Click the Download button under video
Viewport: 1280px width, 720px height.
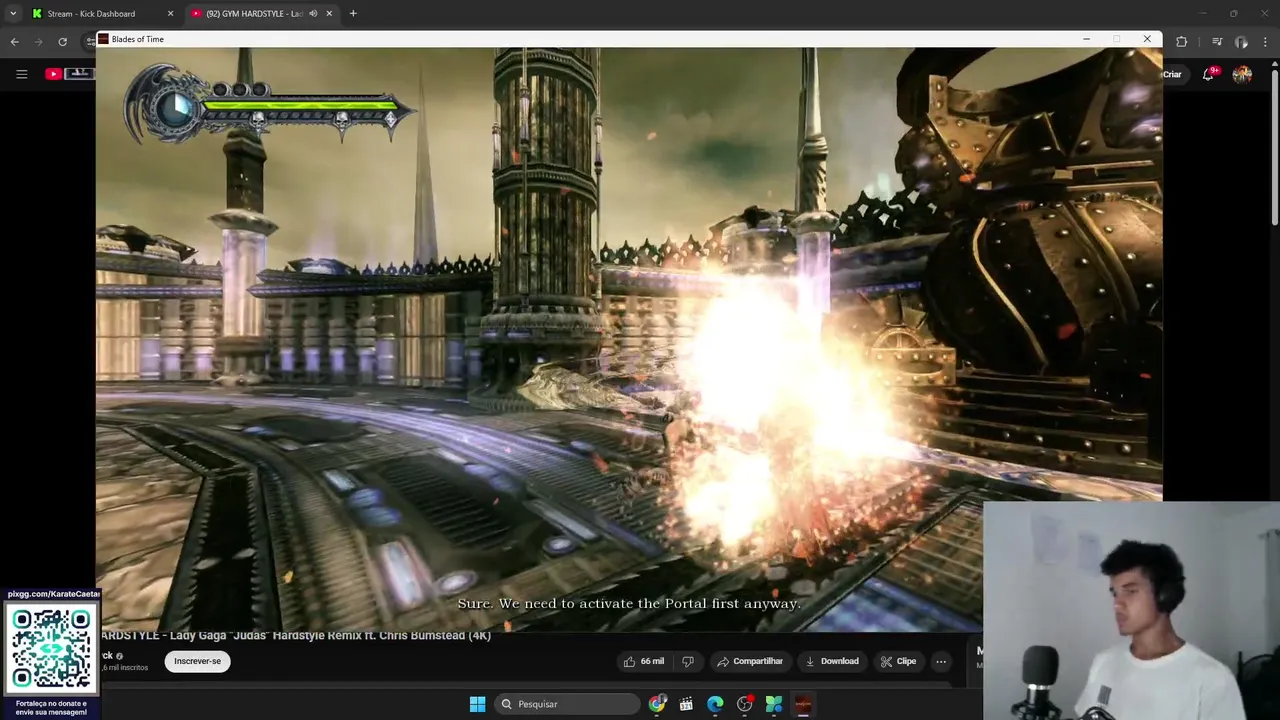coord(832,661)
